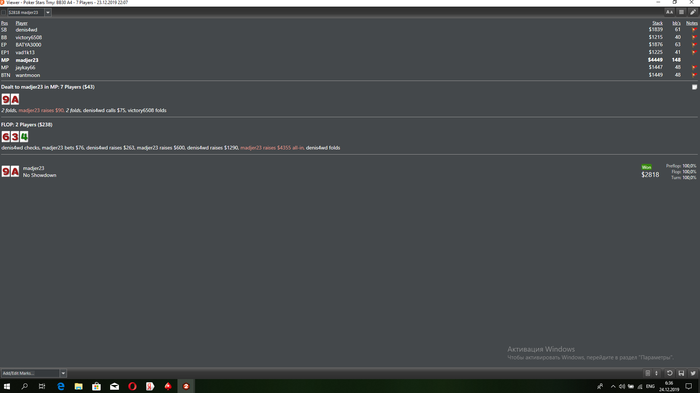This screenshot has width=700, height=393.
Task: Select player denis4wd in the list
Action: tap(26, 30)
